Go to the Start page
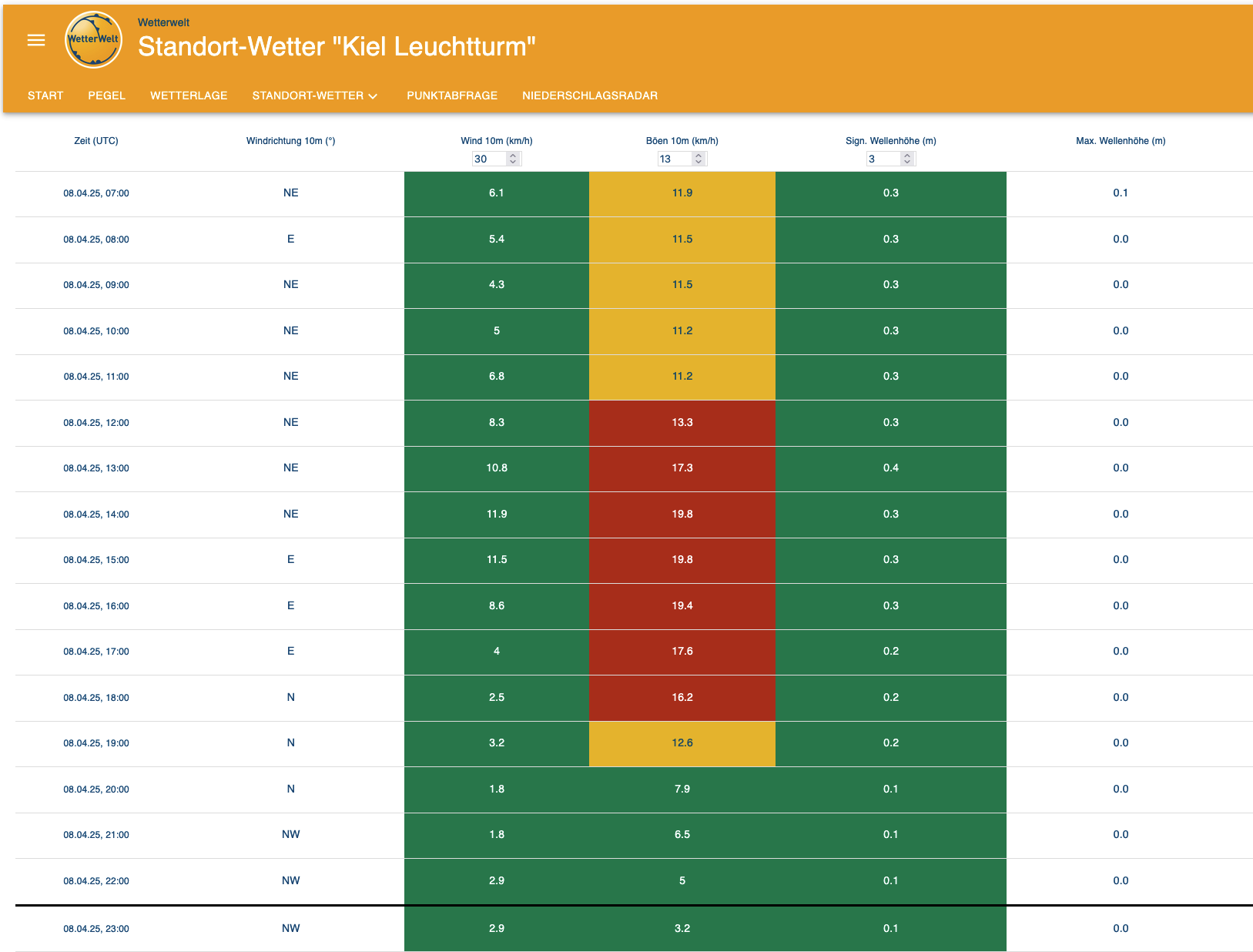This screenshot has width=1253, height=952. tap(45, 96)
